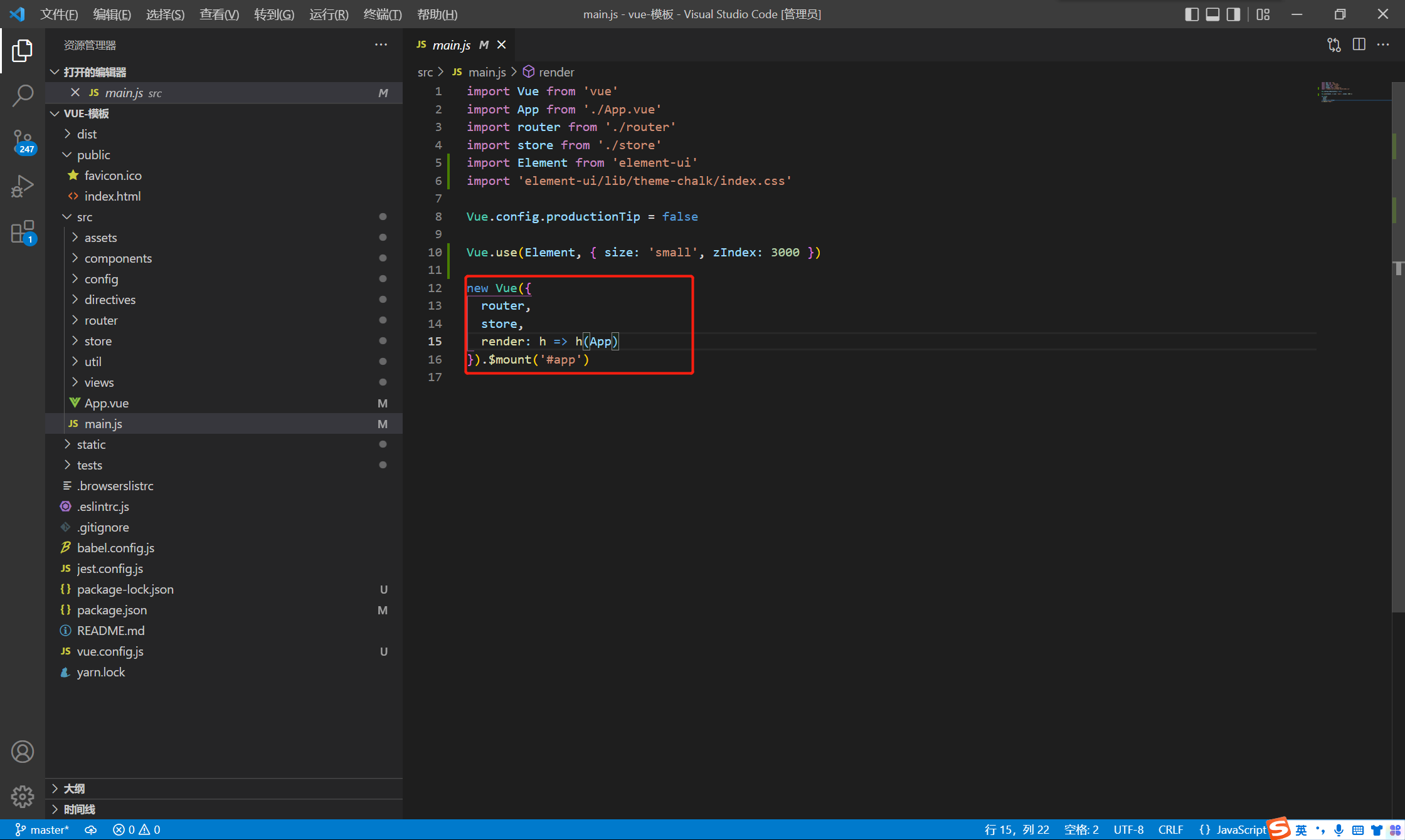The image size is (1405, 840).
Task: Click the JavaScript language mode indicator
Action: (x=1241, y=829)
